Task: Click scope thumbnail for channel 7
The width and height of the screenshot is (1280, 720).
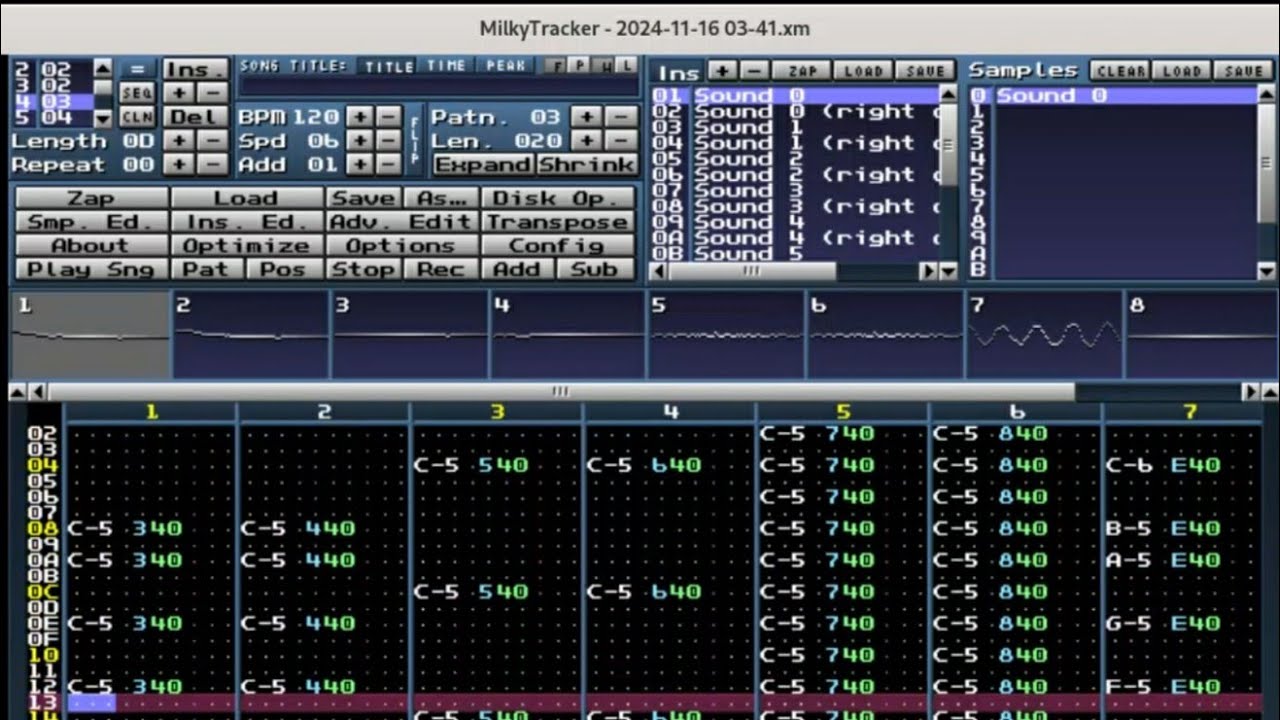Action: (1044, 335)
